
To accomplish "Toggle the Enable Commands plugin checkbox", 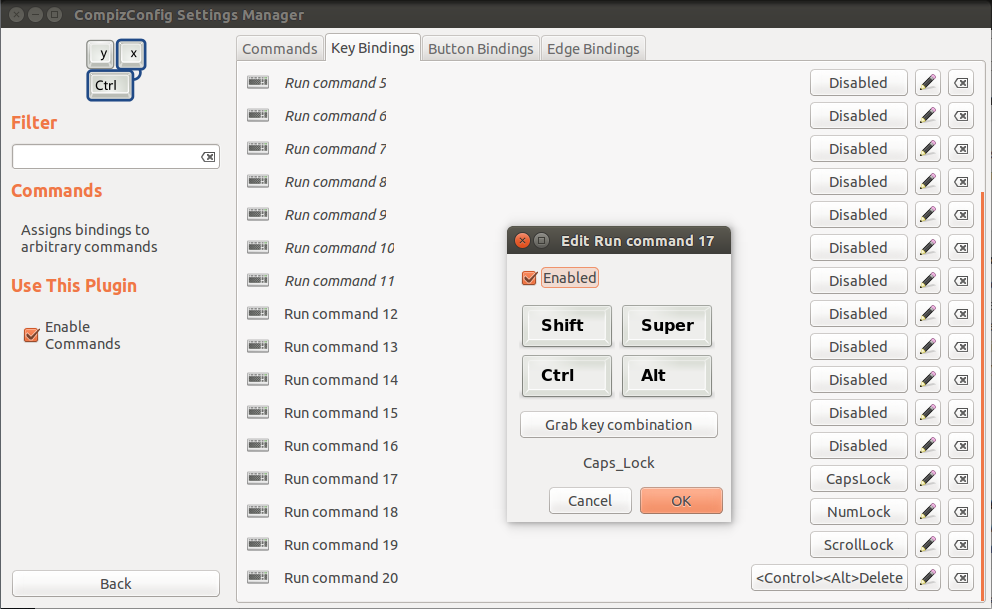I will tap(31, 335).
